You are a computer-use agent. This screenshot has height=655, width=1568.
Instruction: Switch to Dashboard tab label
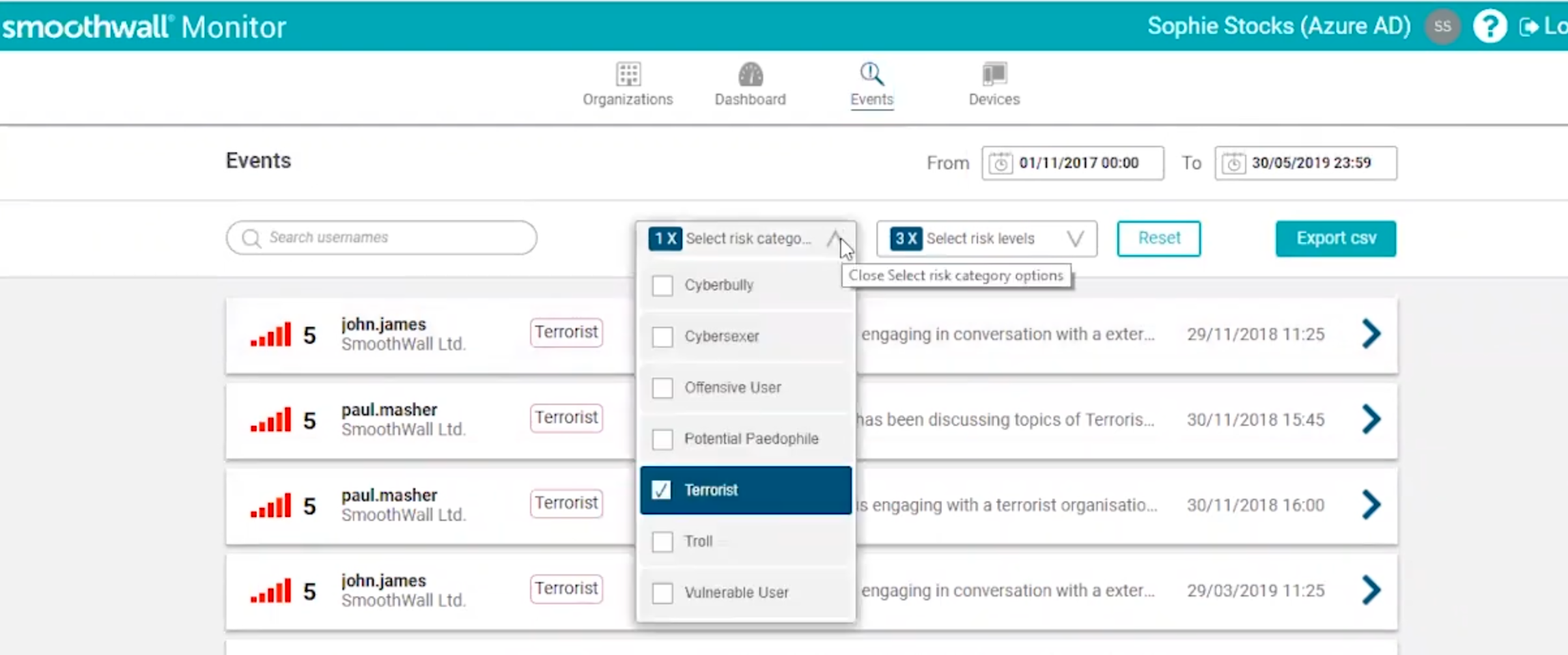point(750,100)
